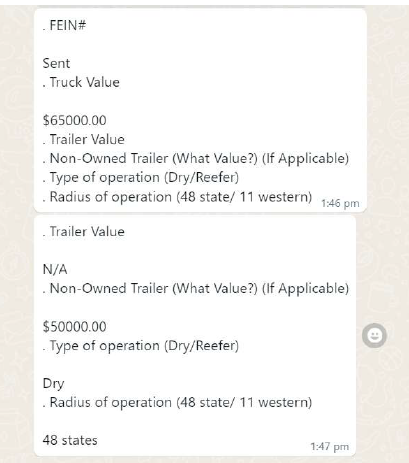Click 'Radius of operation' line in first message
The image size is (409, 463).
pos(177,197)
